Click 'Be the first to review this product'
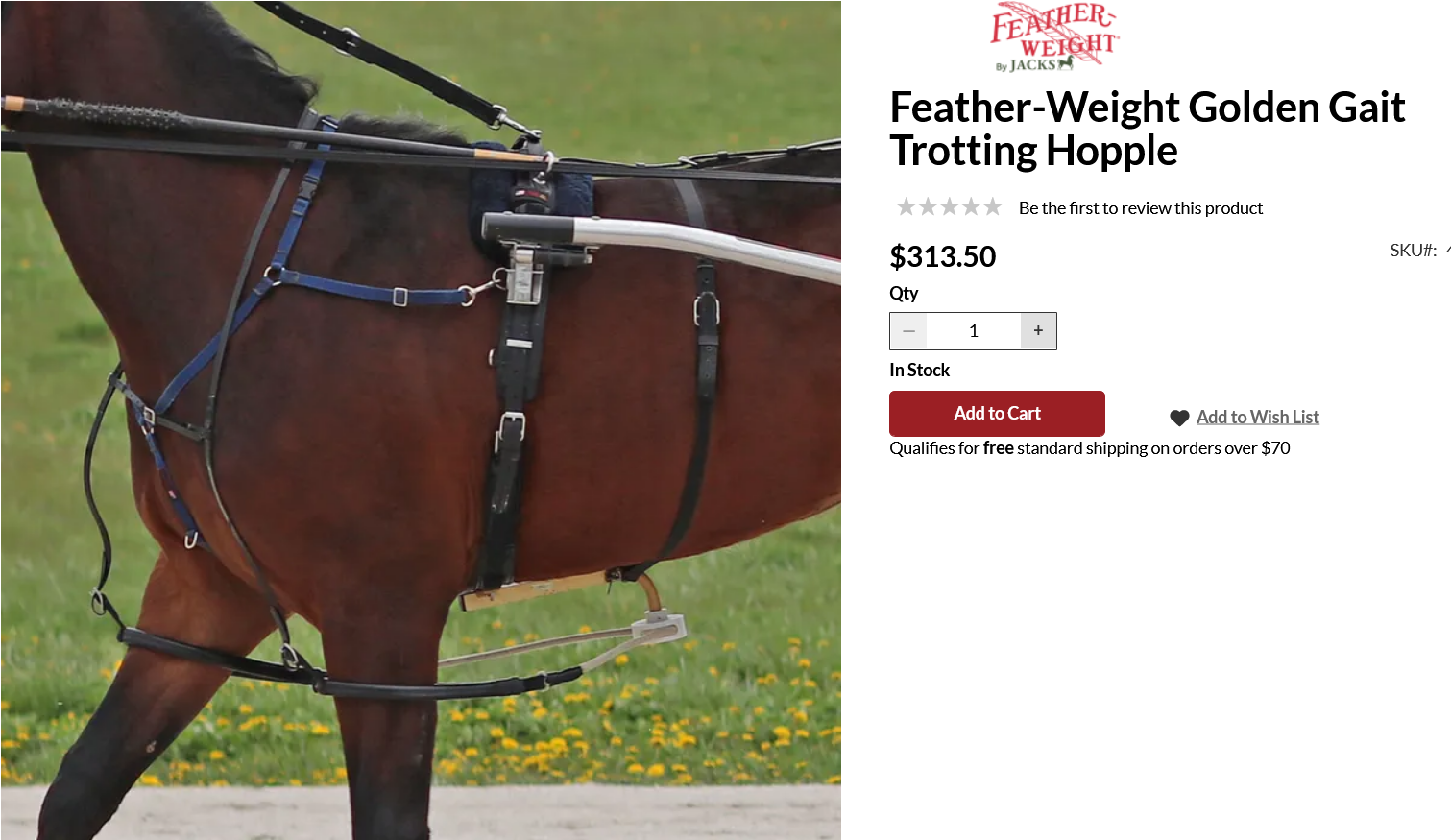1451x840 pixels. click(x=1141, y=208)
